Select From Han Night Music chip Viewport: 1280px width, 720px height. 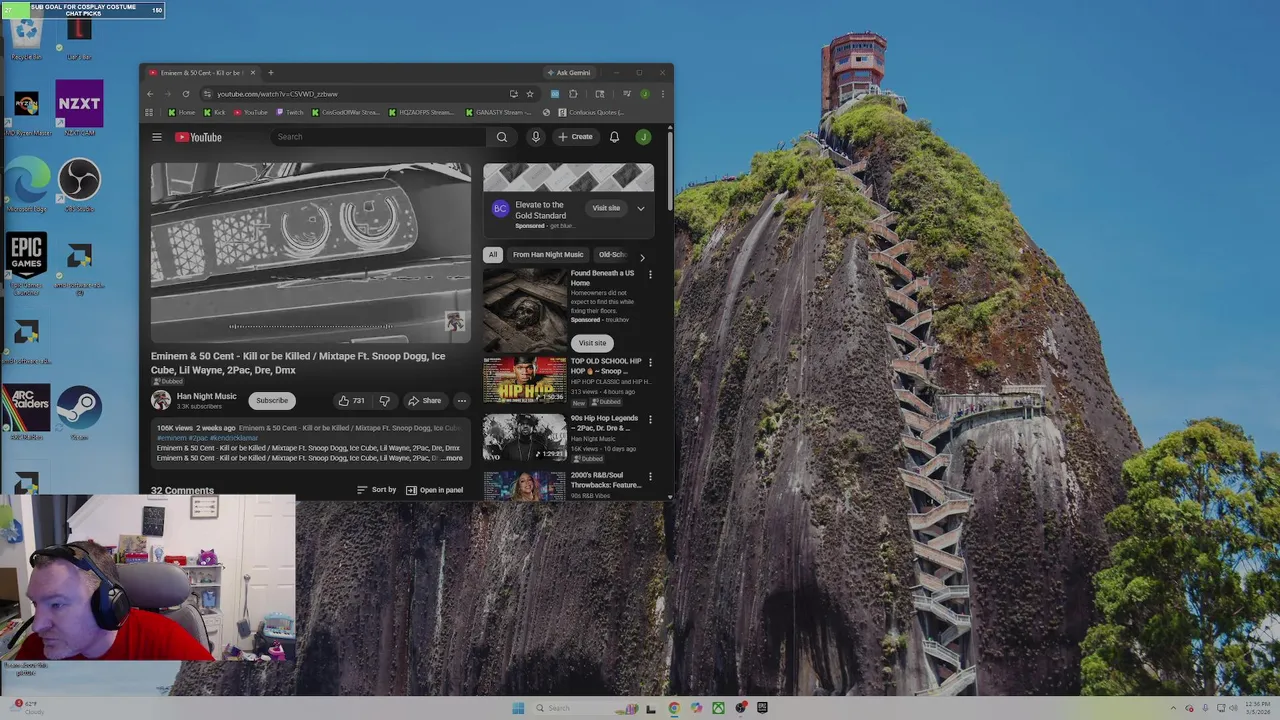[x=548, y=255]
